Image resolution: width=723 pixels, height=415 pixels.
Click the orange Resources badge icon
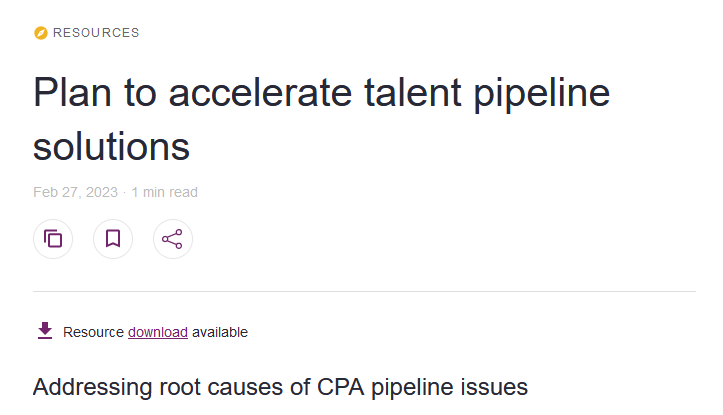point(40,33)
